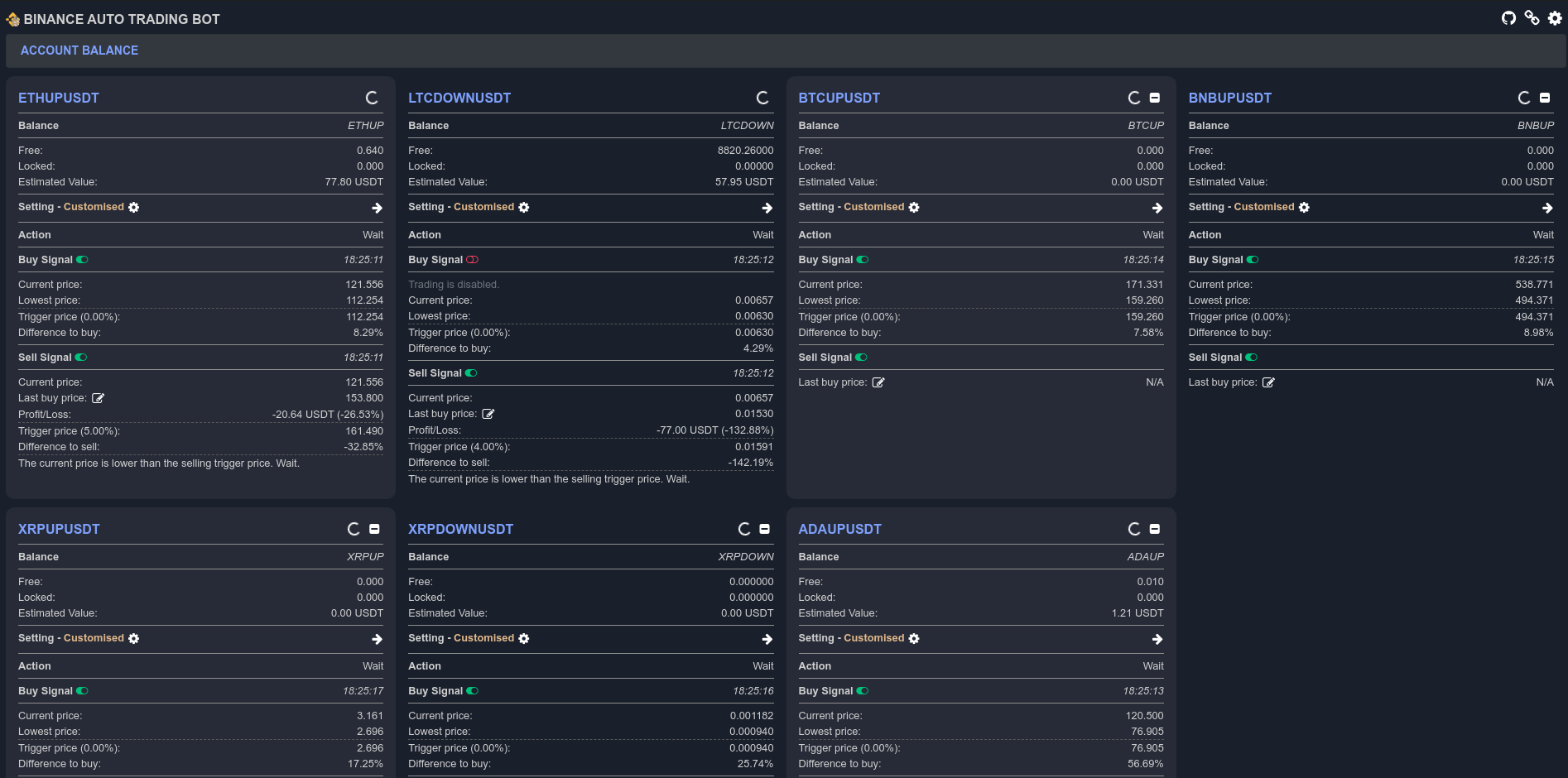
Task: Remove XRPUPUSDT symbol with minus icon
Action: [x=374, y=529]
